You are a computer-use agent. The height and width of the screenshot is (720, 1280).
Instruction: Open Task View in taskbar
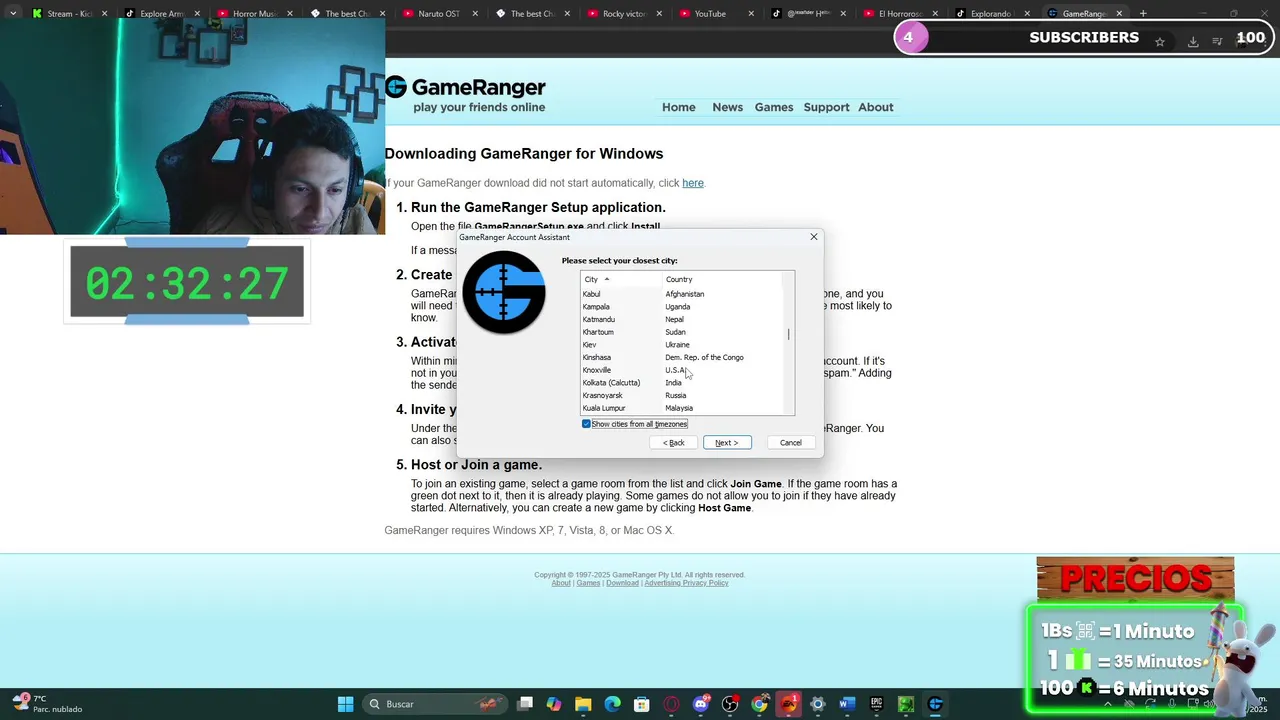[x=525, y=704]
